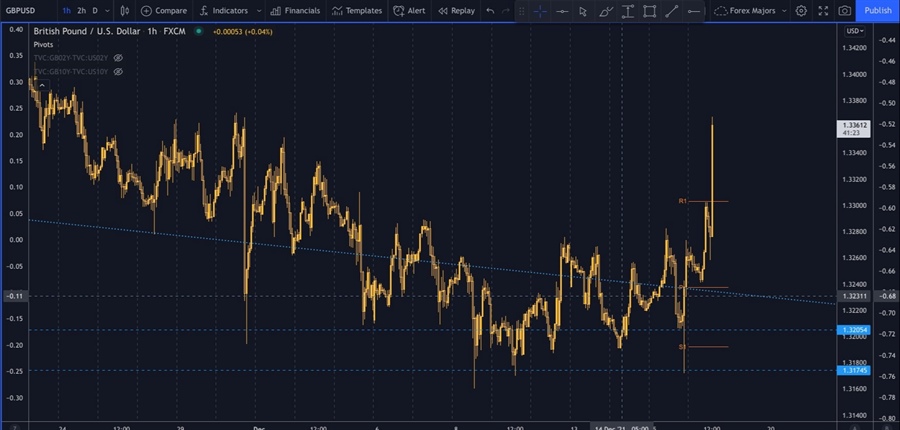Click the 1.32311 price line label
This screenshot has height=430, width=900.
tap(854, 296)
